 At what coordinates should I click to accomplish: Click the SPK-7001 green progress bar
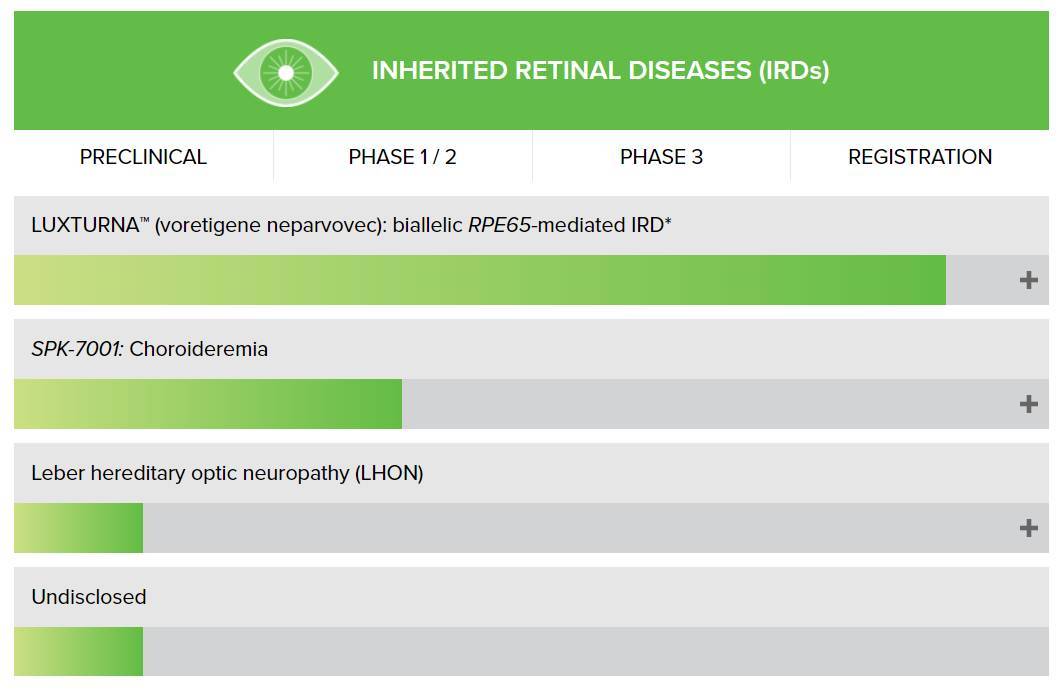point(208,404)
